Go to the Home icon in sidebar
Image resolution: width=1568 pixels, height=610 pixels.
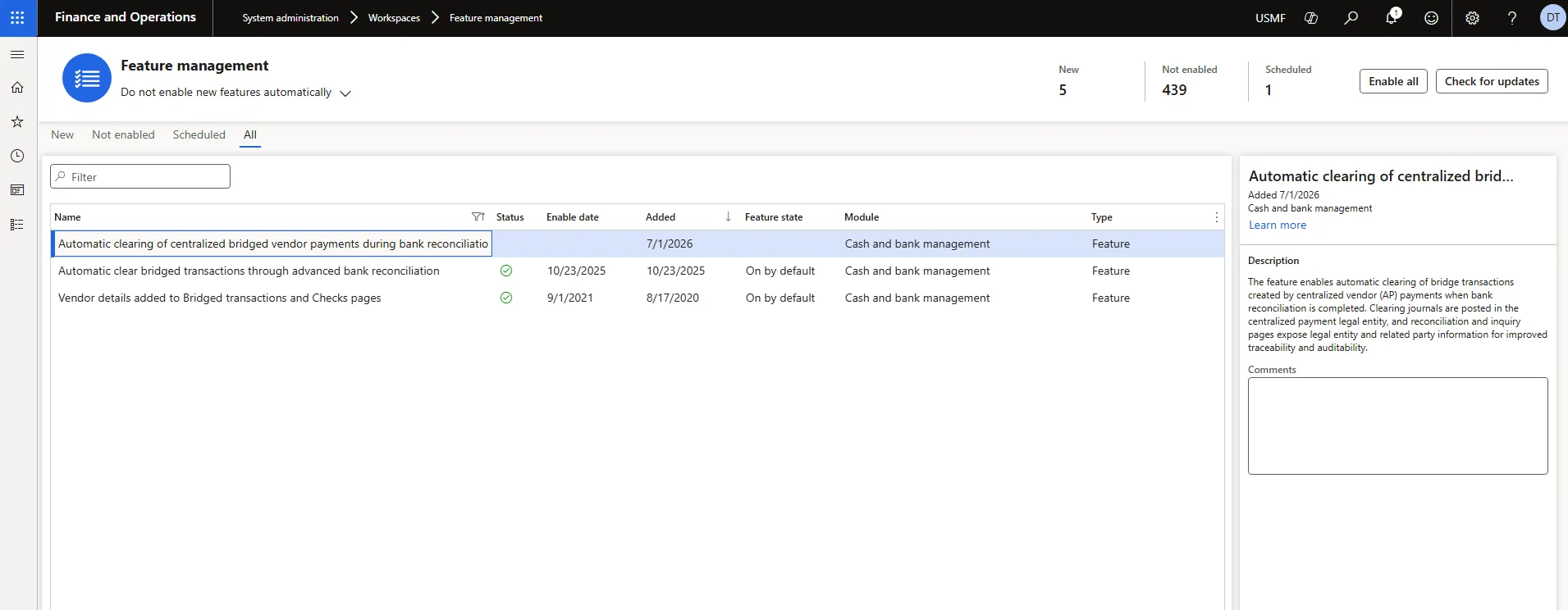click(17, 88)
